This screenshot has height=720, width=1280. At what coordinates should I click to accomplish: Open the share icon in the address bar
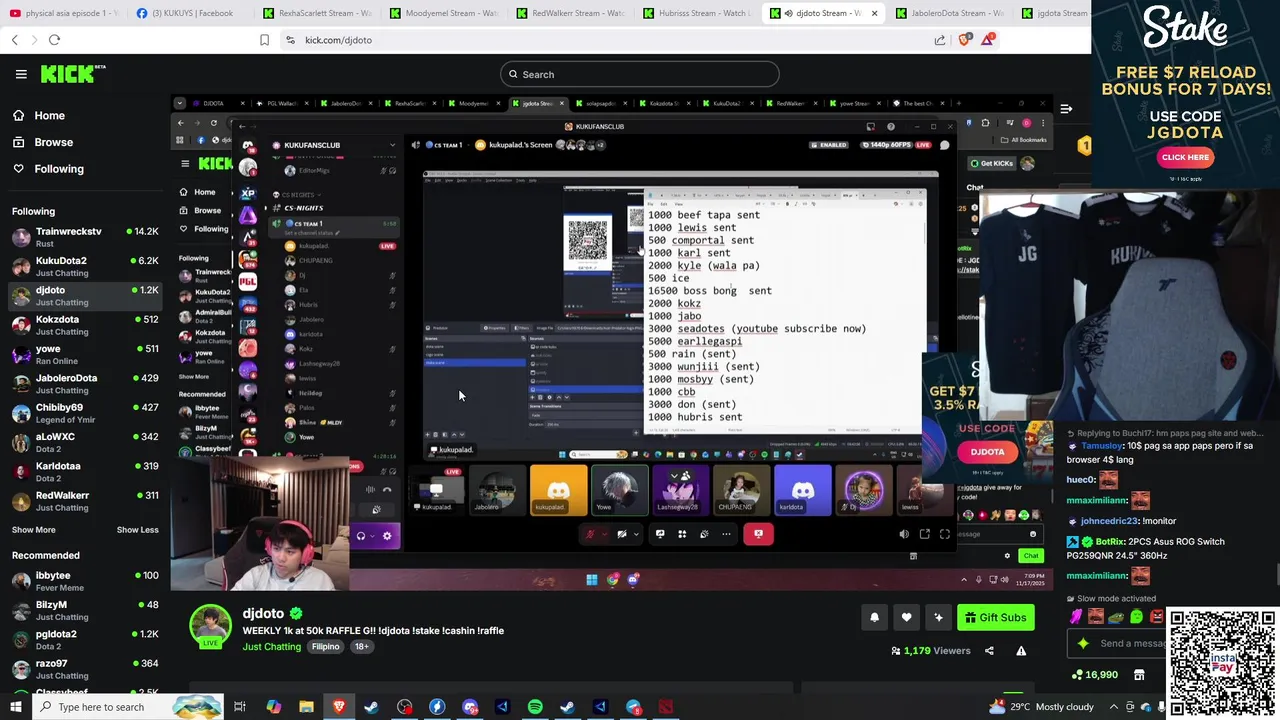coord(940,40)
